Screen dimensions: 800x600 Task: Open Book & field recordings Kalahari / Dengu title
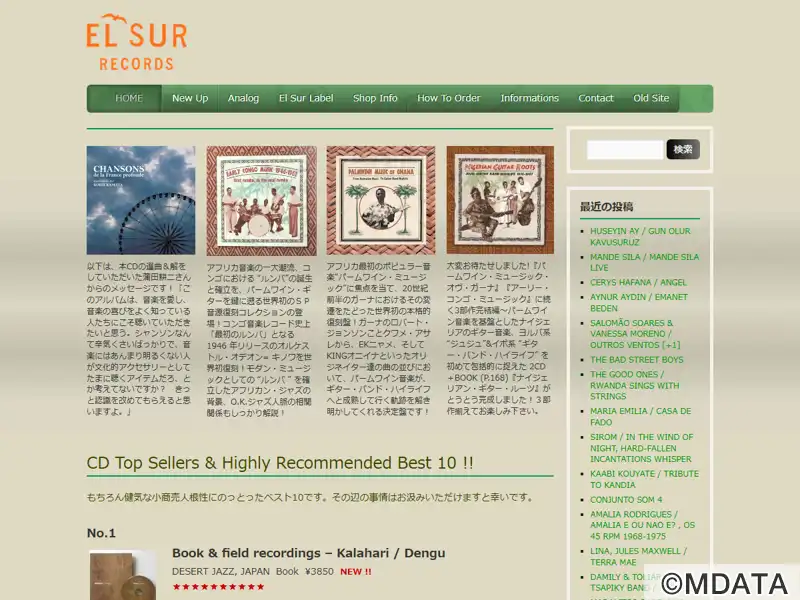coord(308,553)
